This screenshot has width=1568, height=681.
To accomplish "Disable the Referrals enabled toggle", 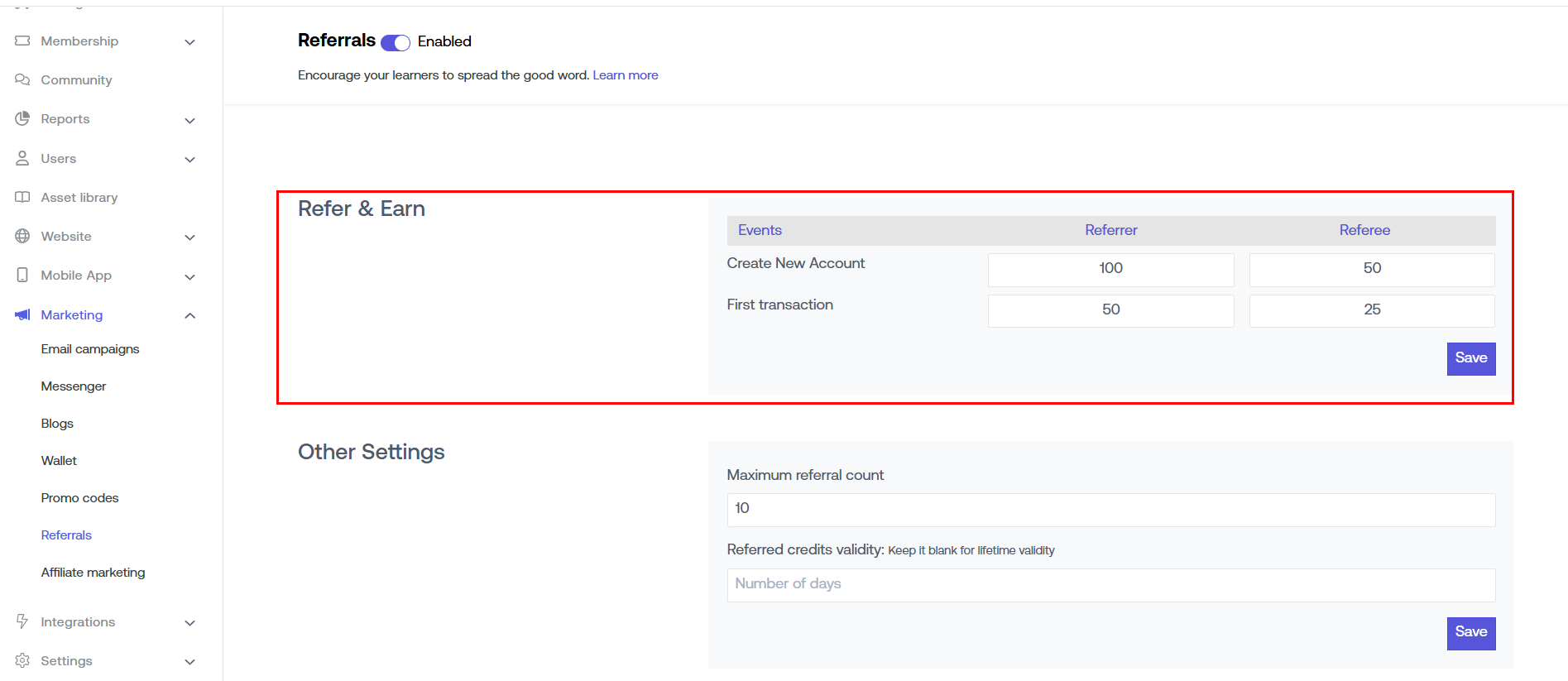I will [396, 43].
